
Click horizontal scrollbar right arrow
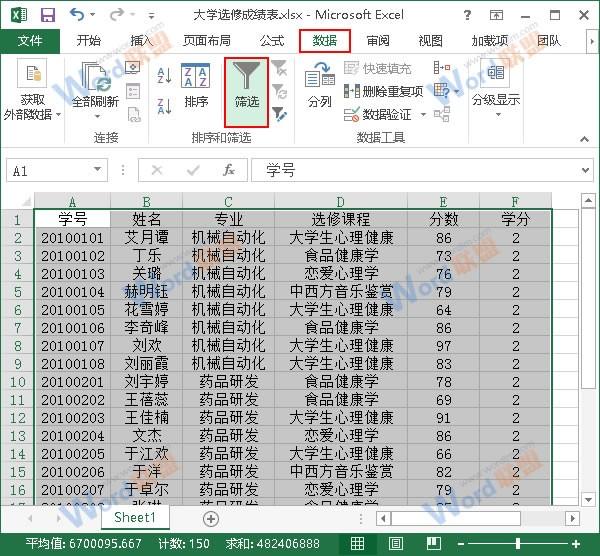(572, 518)
